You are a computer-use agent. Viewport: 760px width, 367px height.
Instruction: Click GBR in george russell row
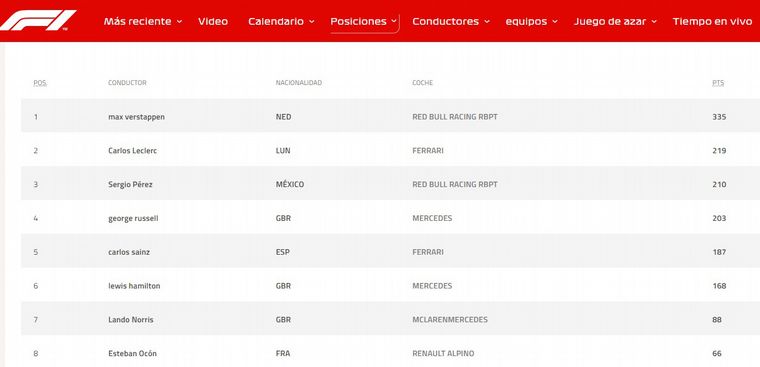point(283,219)
